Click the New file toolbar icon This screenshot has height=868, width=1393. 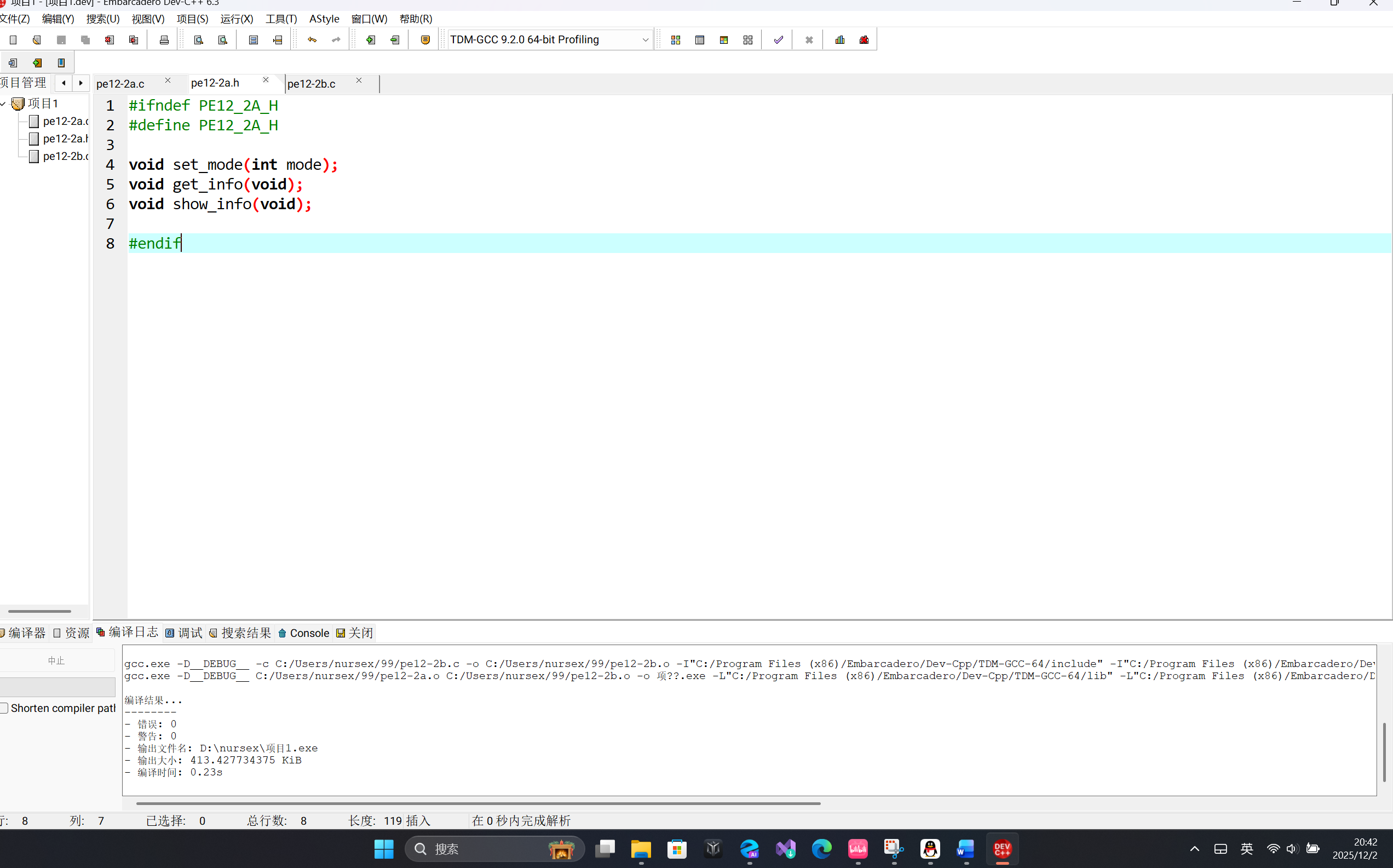point(13,39)
